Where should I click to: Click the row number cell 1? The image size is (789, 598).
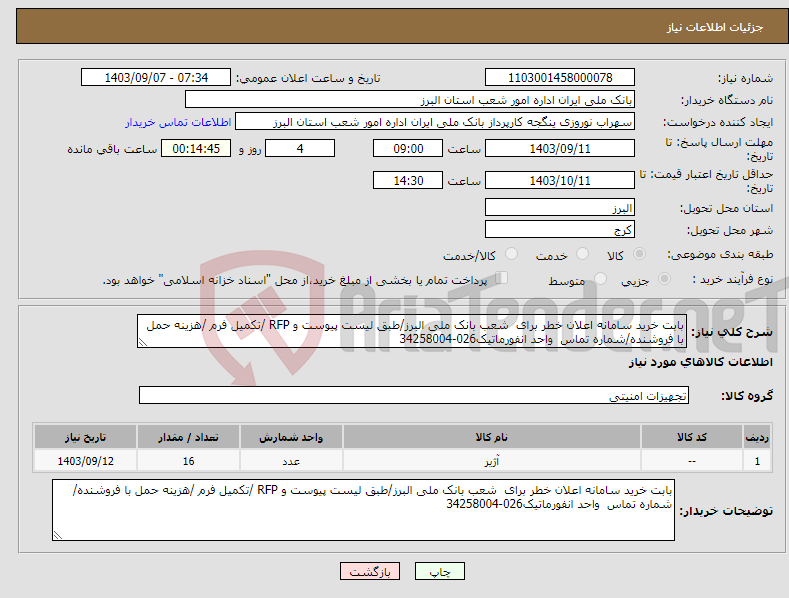(x=757, y=461)
